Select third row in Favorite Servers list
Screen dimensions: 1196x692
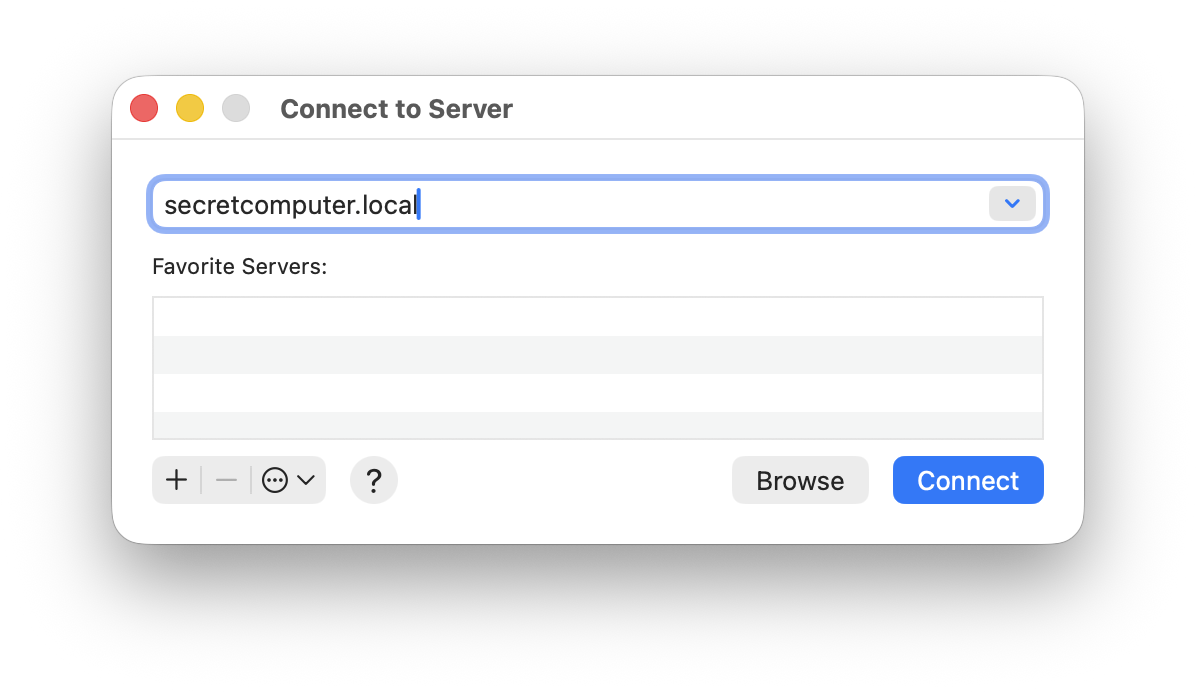(x=597, y=393)
